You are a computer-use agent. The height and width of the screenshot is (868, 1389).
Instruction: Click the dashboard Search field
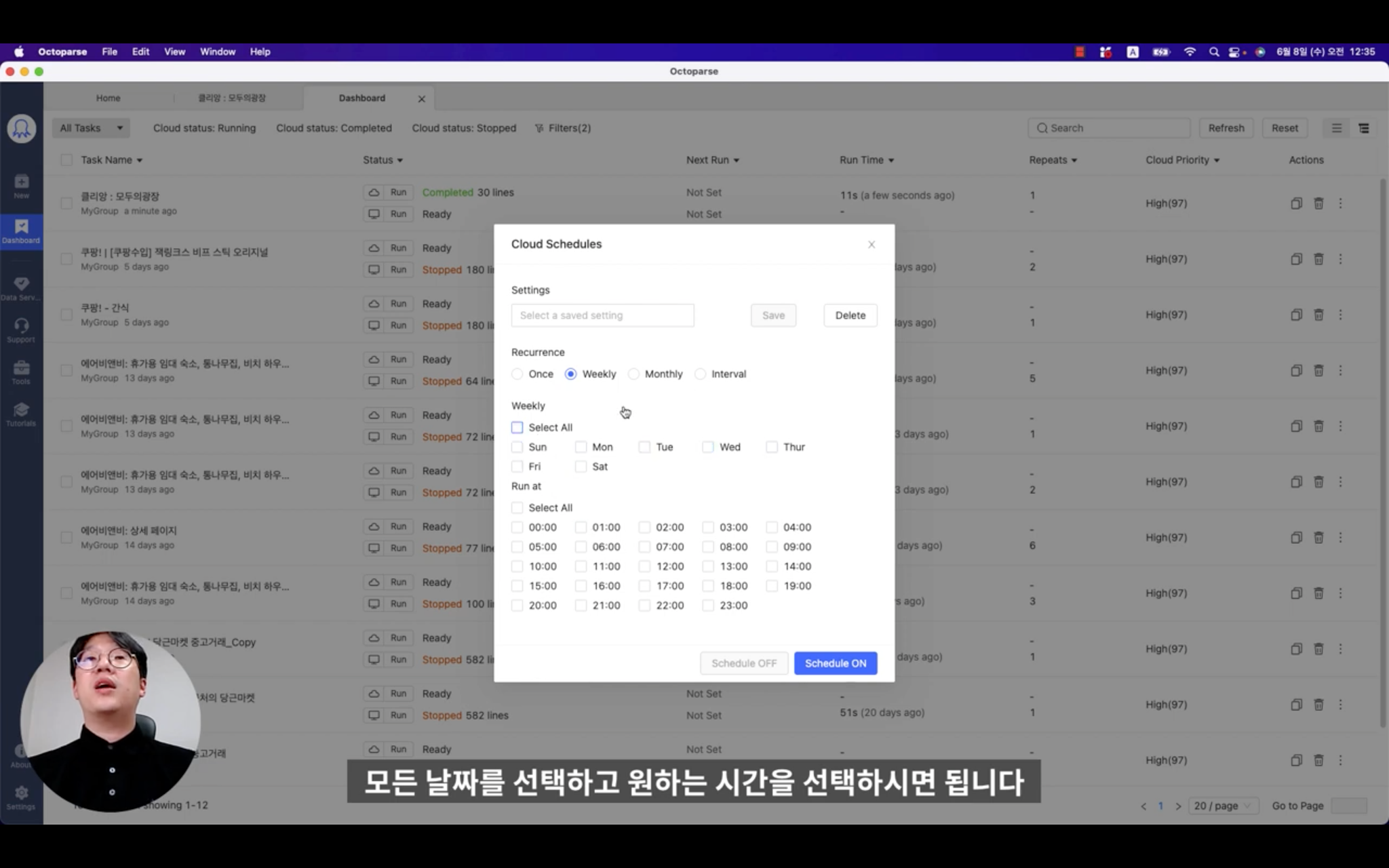[1110, 128]
